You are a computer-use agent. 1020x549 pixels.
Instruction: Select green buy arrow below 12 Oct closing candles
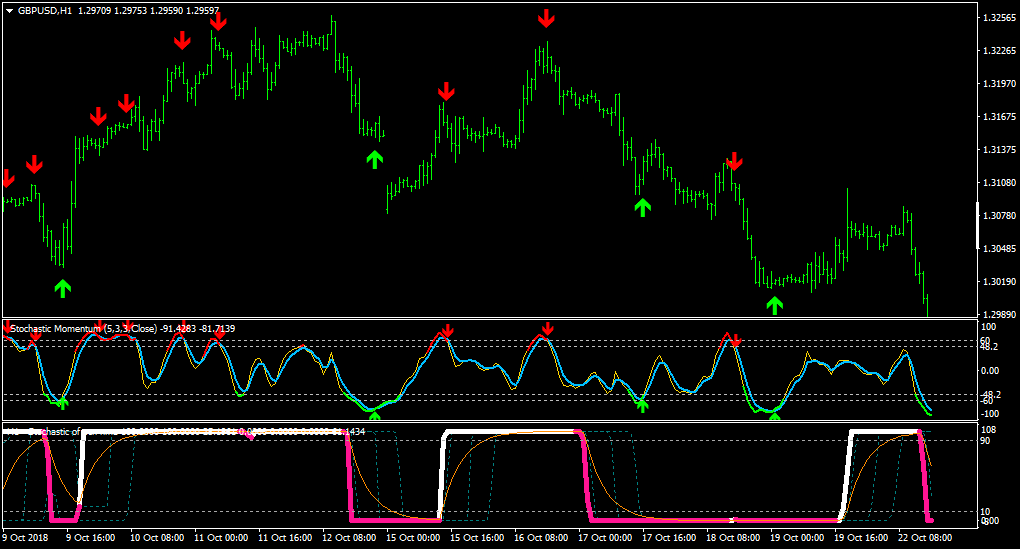click(x=374, y=159)
